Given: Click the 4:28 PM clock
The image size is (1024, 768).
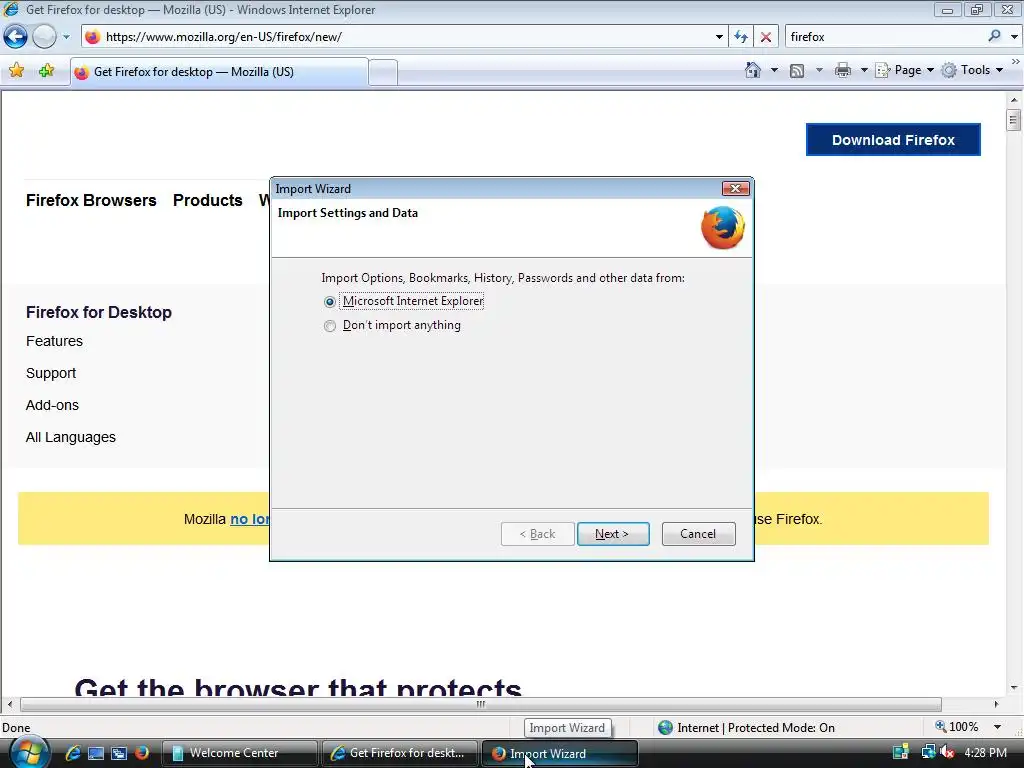Looking at the screenshot, I should (985, 752).
